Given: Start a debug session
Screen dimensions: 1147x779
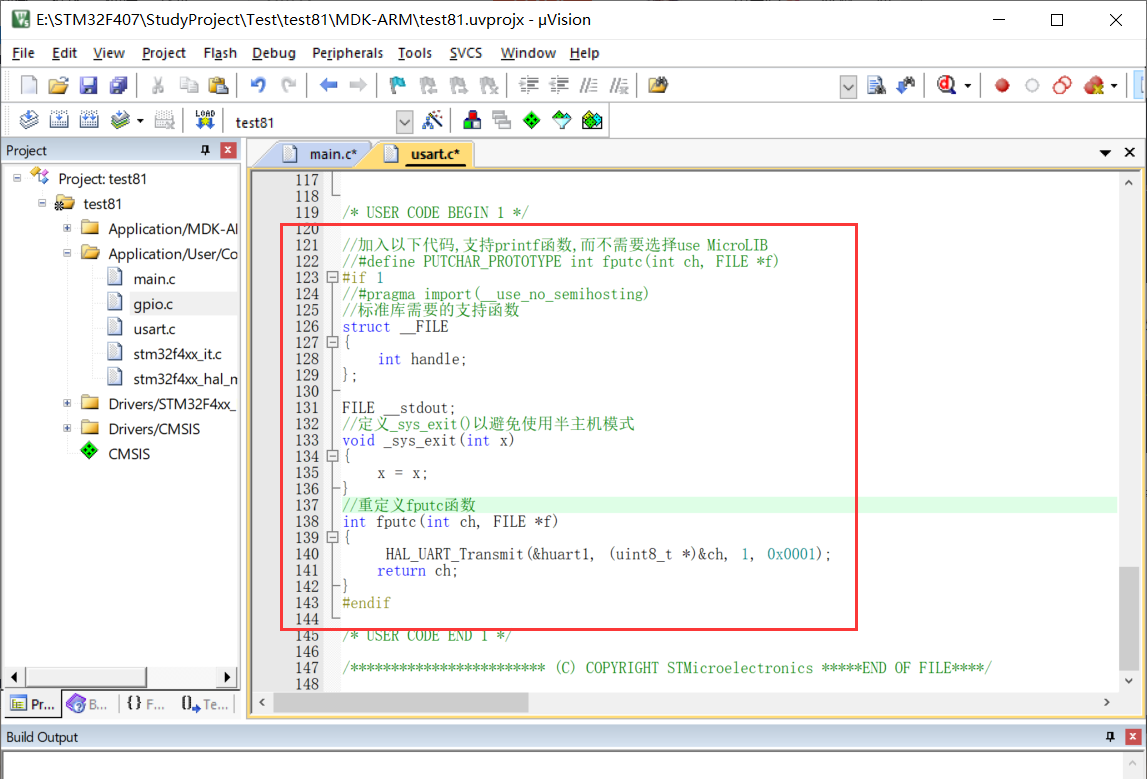Looking at the screenshot, I should [x=948, y=85].
